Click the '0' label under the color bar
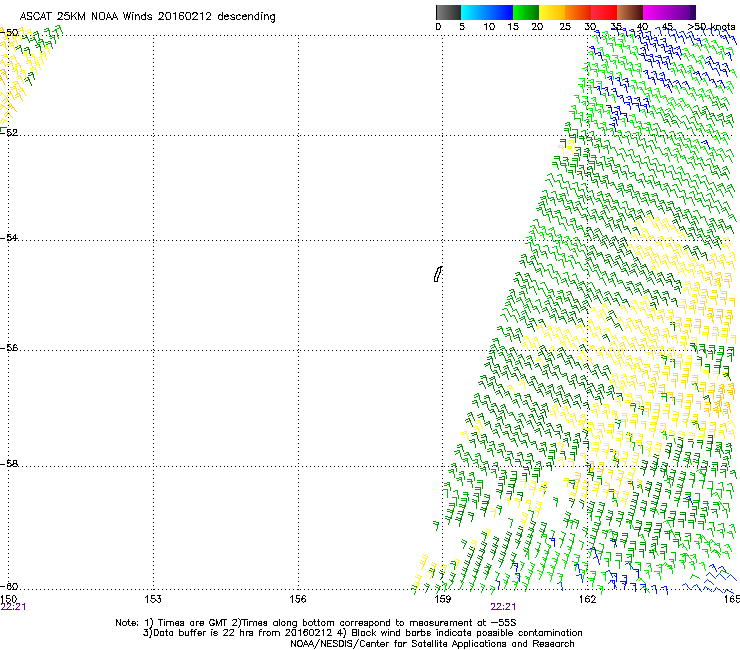 pyautogui.click(x=438, y=27)
